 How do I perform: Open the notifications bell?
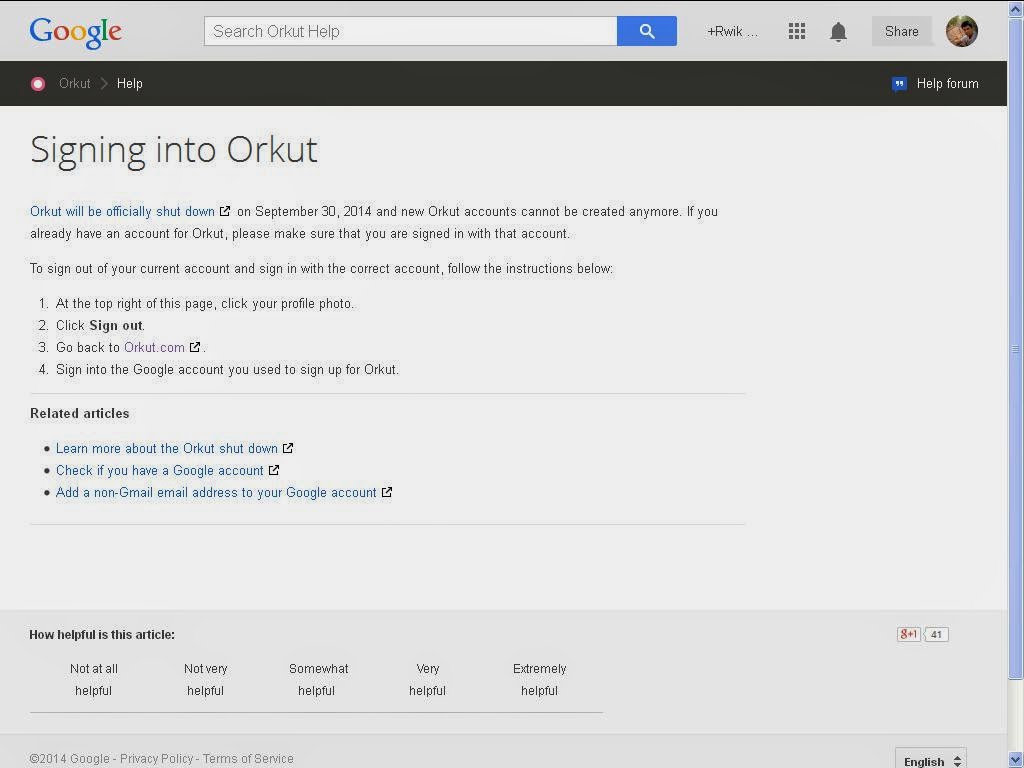click(x=838, y=32)
